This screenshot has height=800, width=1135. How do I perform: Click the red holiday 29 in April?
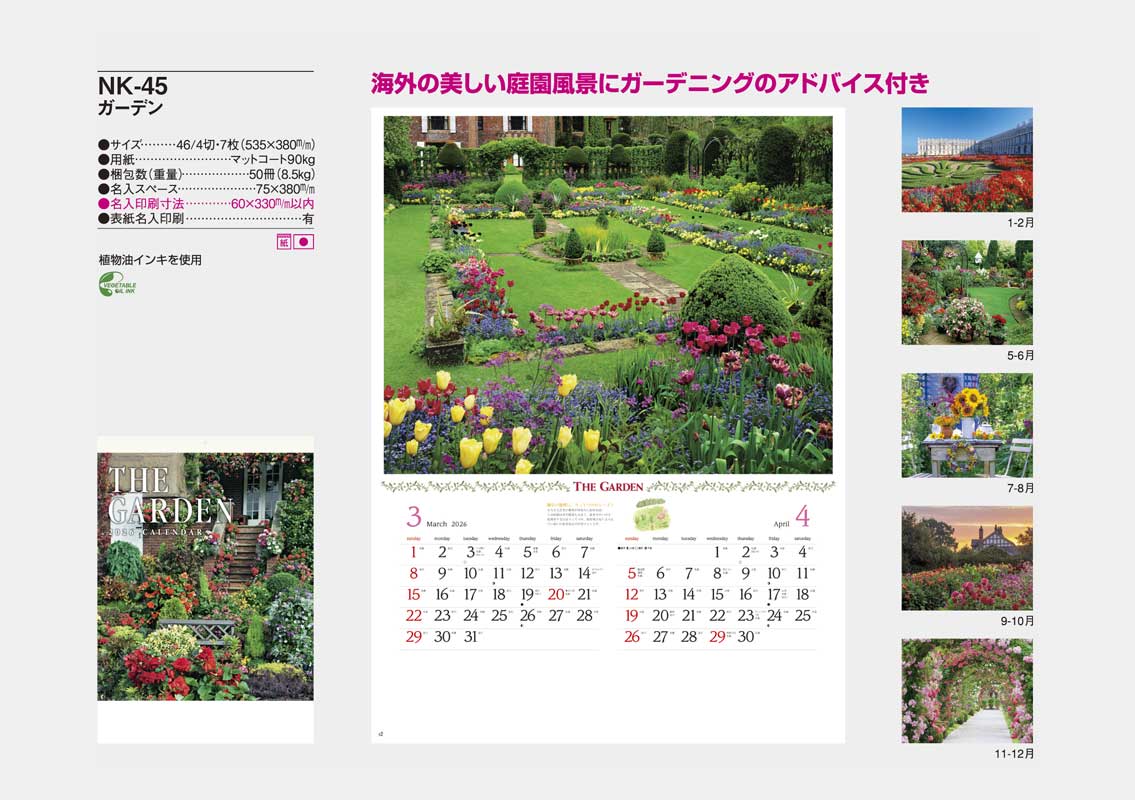point(717,636)
